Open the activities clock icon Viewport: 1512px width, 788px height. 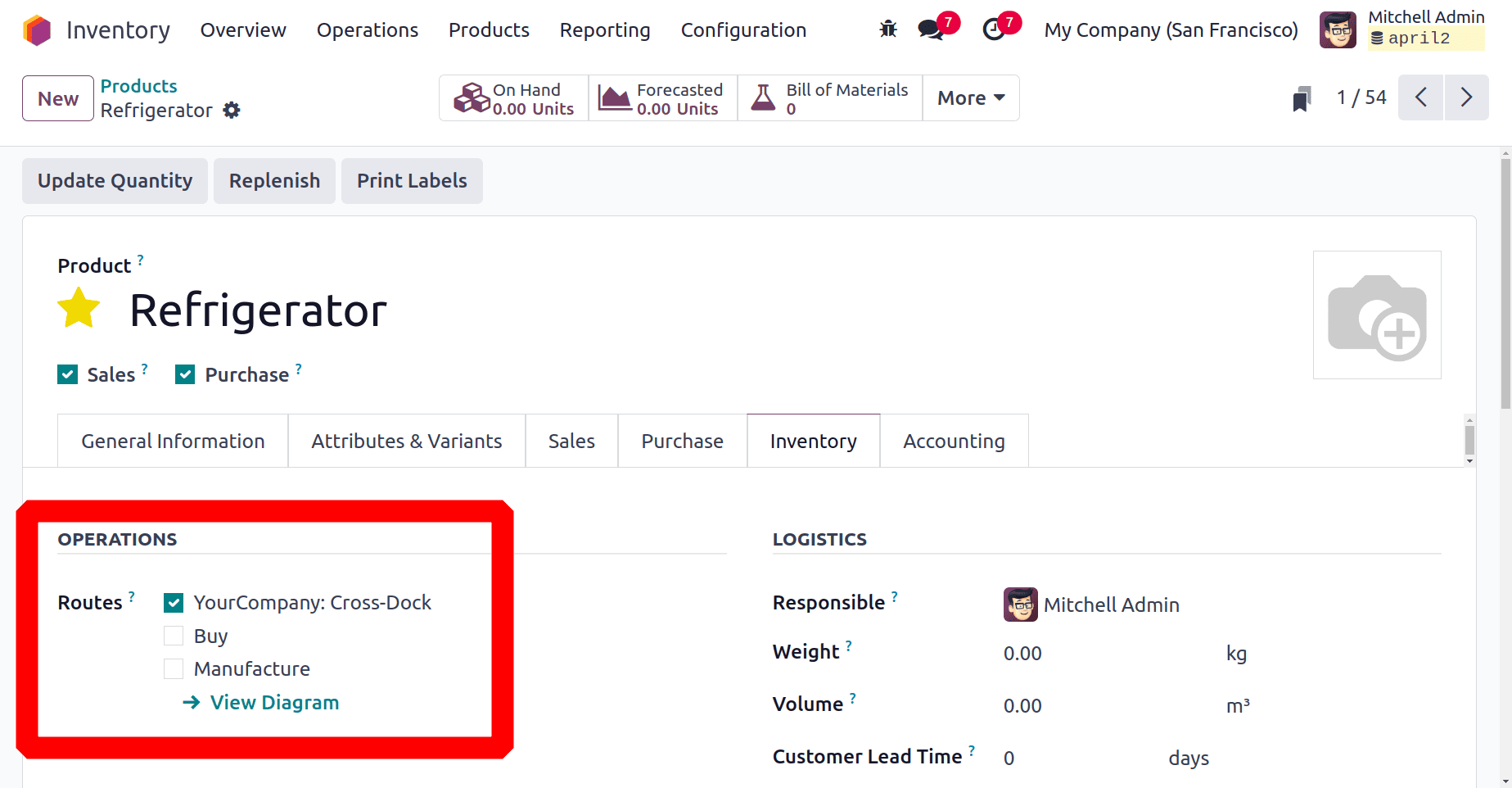point(994,29)
